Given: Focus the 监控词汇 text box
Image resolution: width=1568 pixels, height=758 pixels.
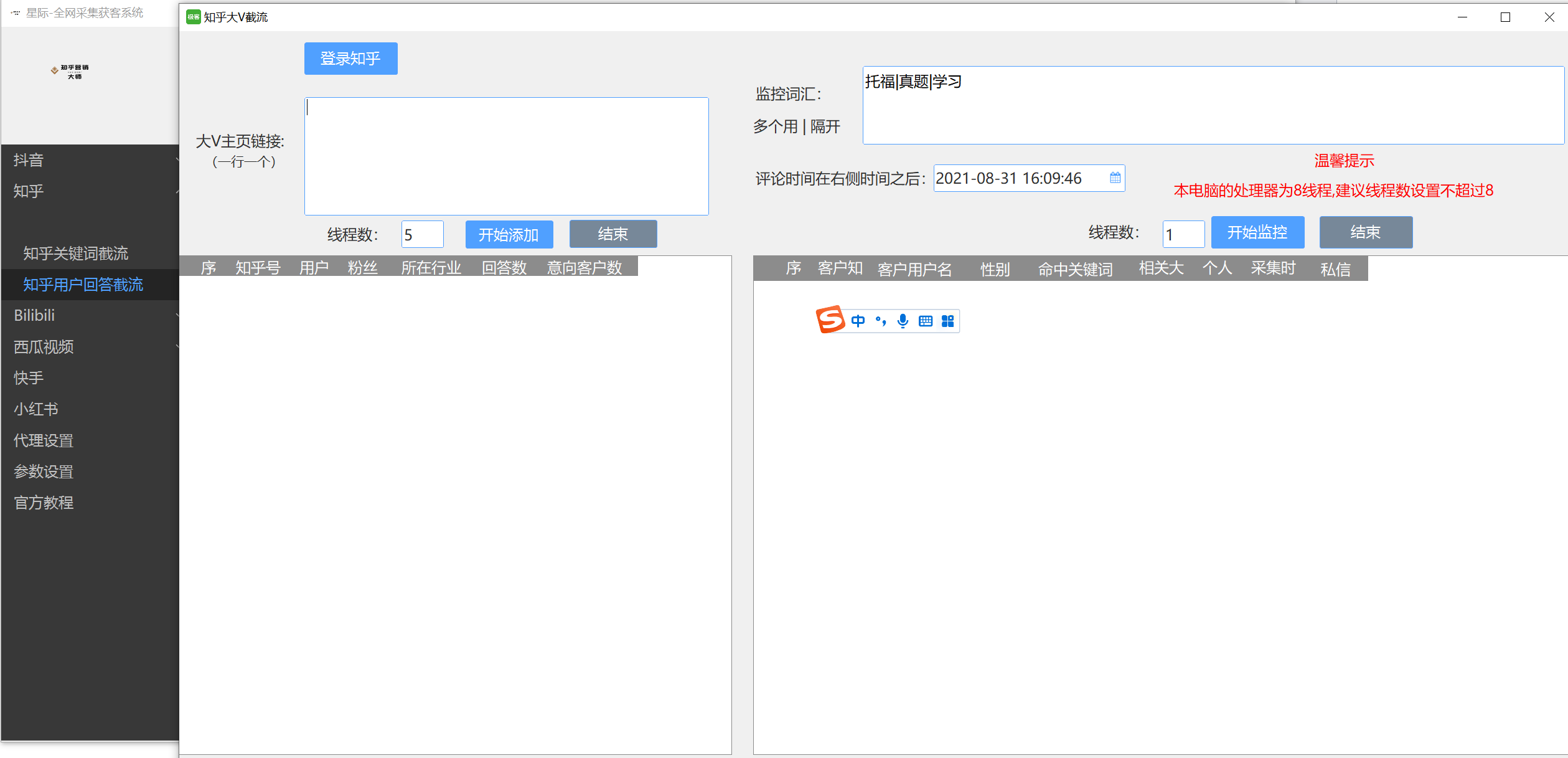Looking at the screenshot, I should (x=1213, y=105).
